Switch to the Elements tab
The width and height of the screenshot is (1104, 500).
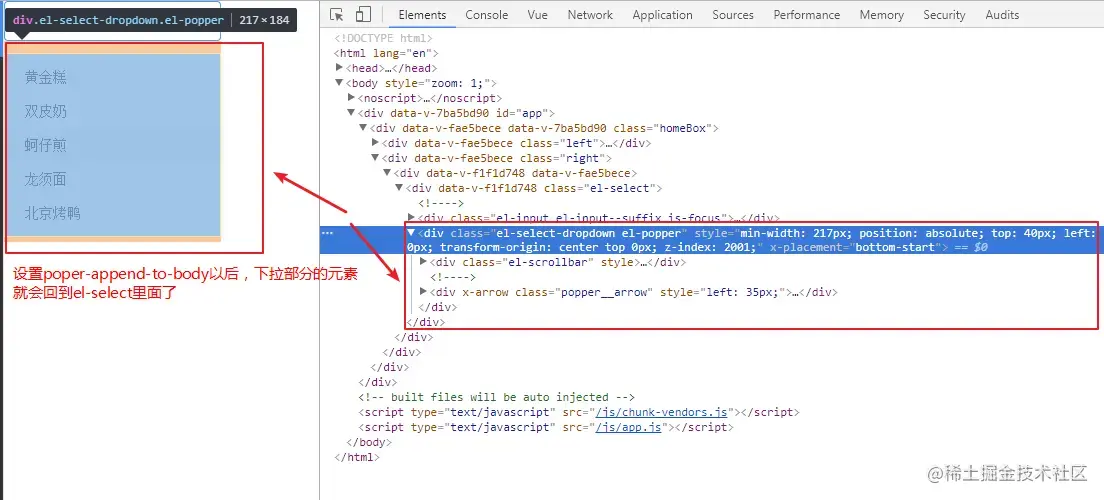pyautogui.click(x=422, y=15)
